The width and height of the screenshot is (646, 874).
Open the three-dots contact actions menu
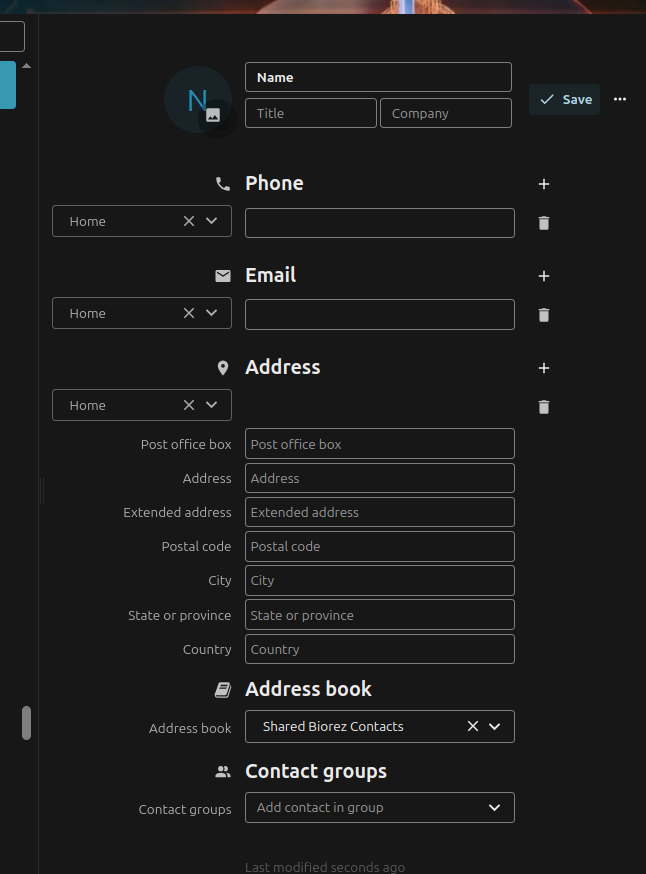620,99
